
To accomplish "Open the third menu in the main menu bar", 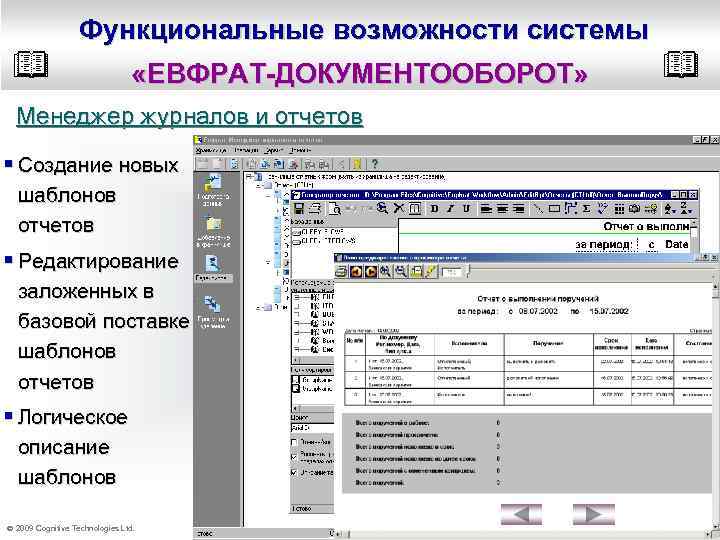I will coord(274,150).
